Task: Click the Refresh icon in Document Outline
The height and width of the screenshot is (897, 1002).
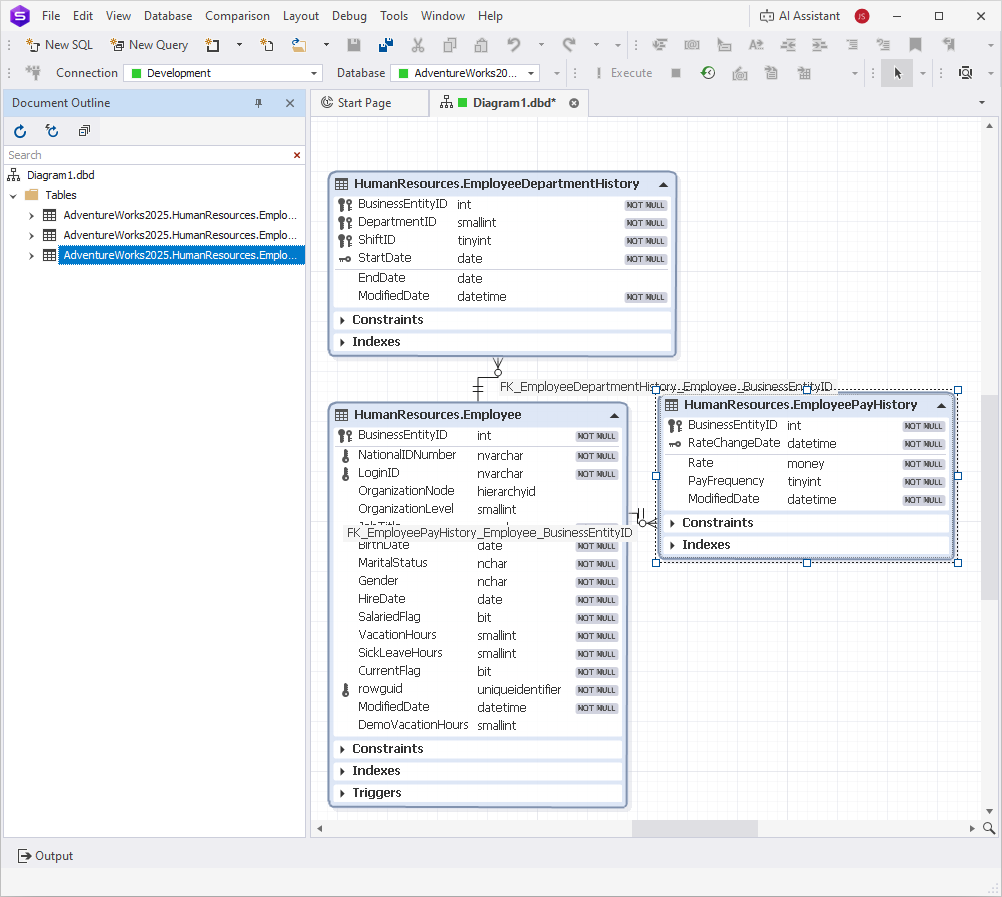Action: pos(20,131)
